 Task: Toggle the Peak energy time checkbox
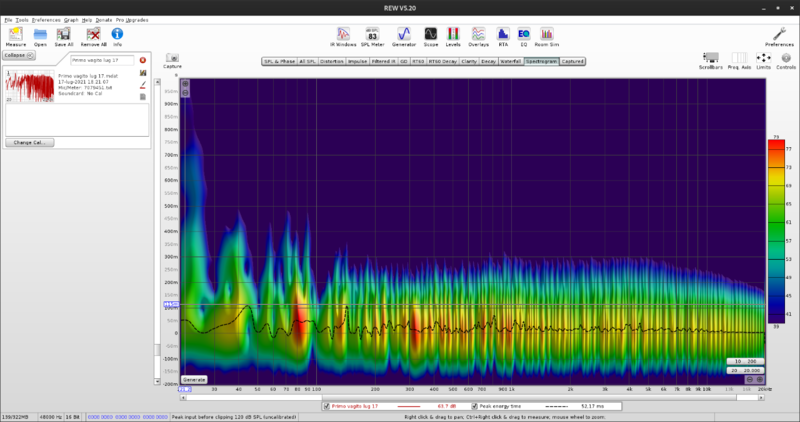pos(474,406)
